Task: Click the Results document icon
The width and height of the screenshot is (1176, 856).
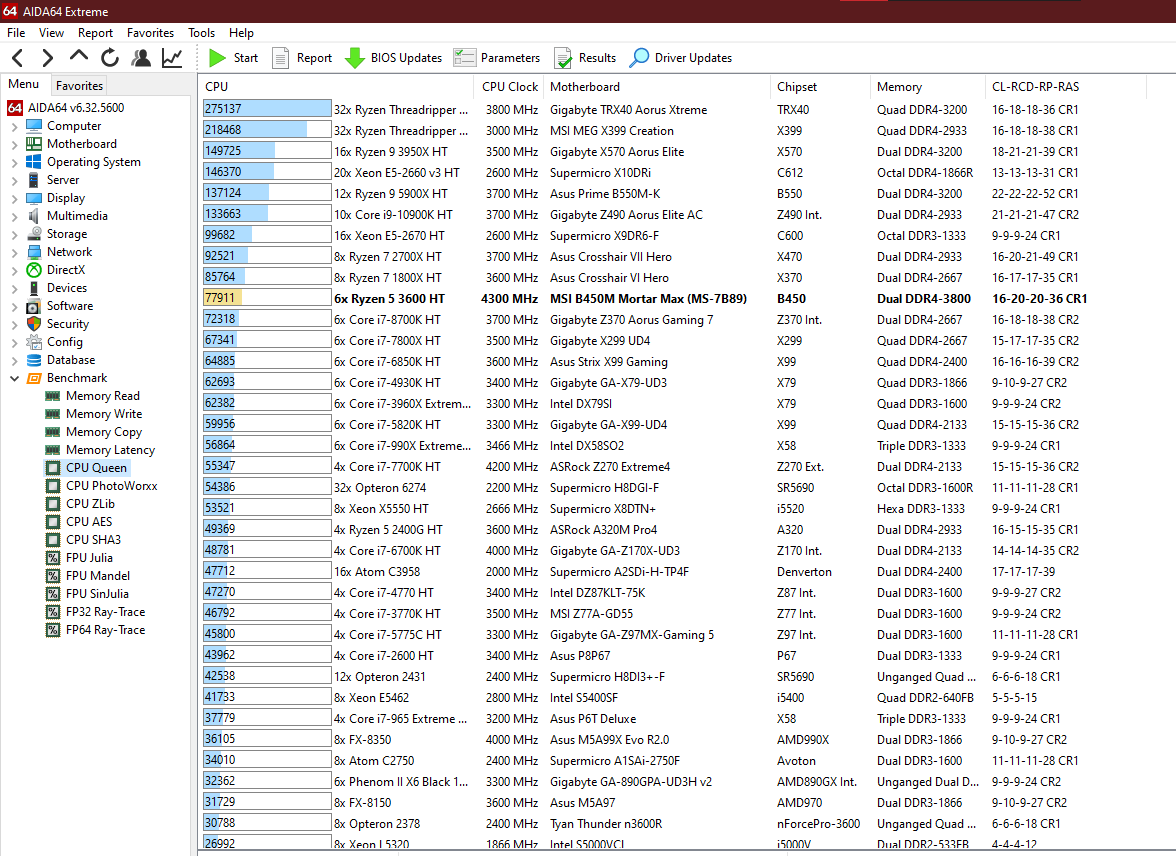Action: click(563, 58)
